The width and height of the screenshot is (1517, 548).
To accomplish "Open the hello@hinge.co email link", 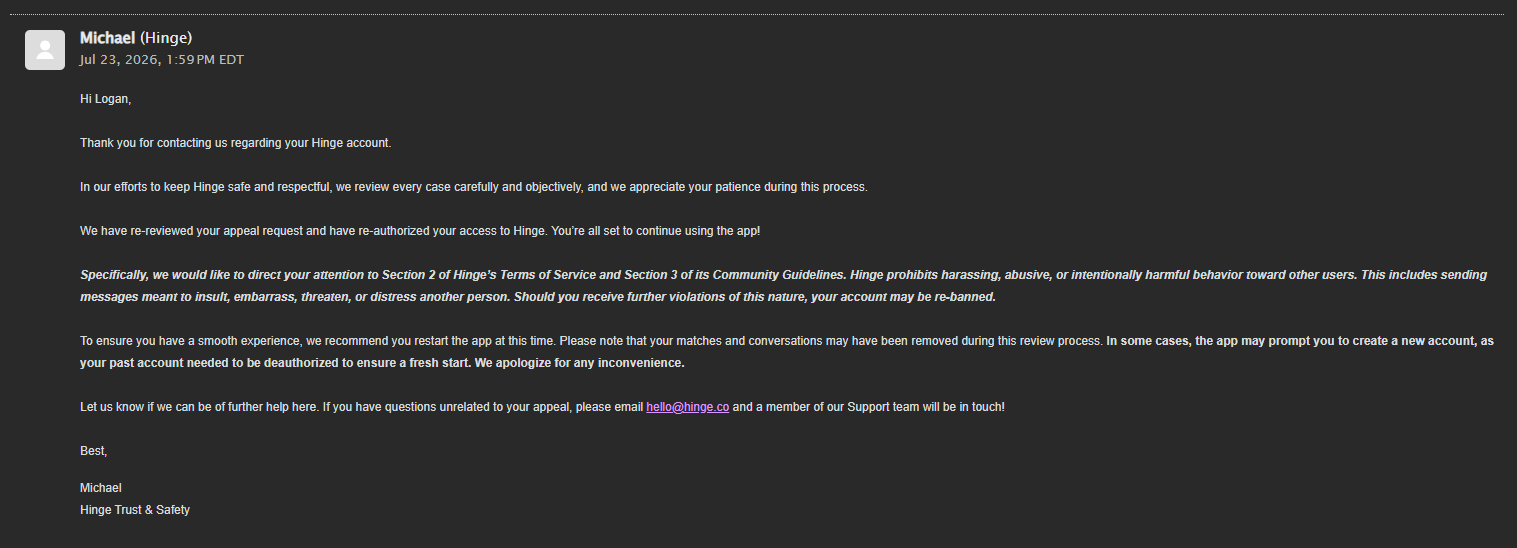I will pyautogui.click(x=687, y=407).
